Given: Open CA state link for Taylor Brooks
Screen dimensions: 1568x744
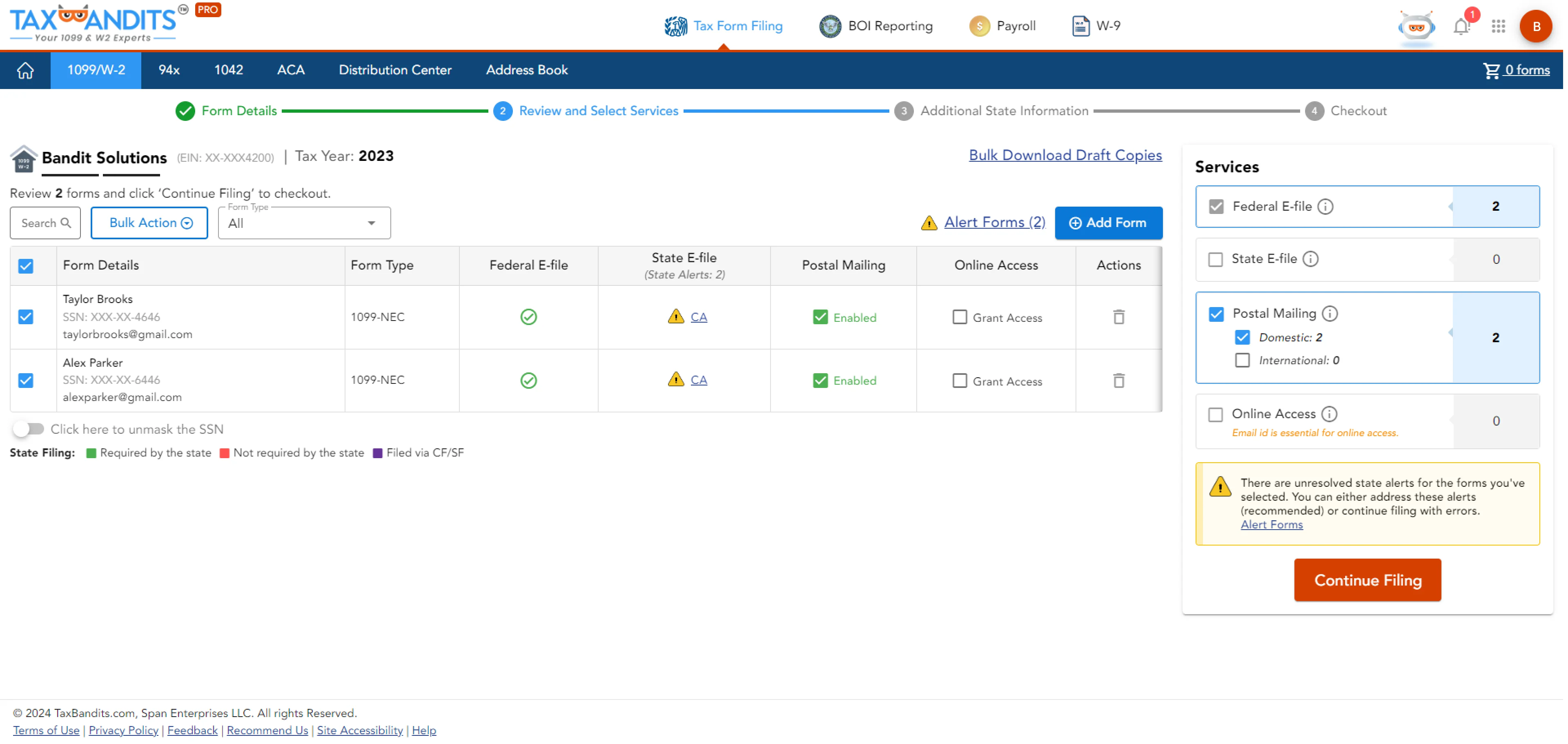Looking at the screenshot, I should pos(698,317).
